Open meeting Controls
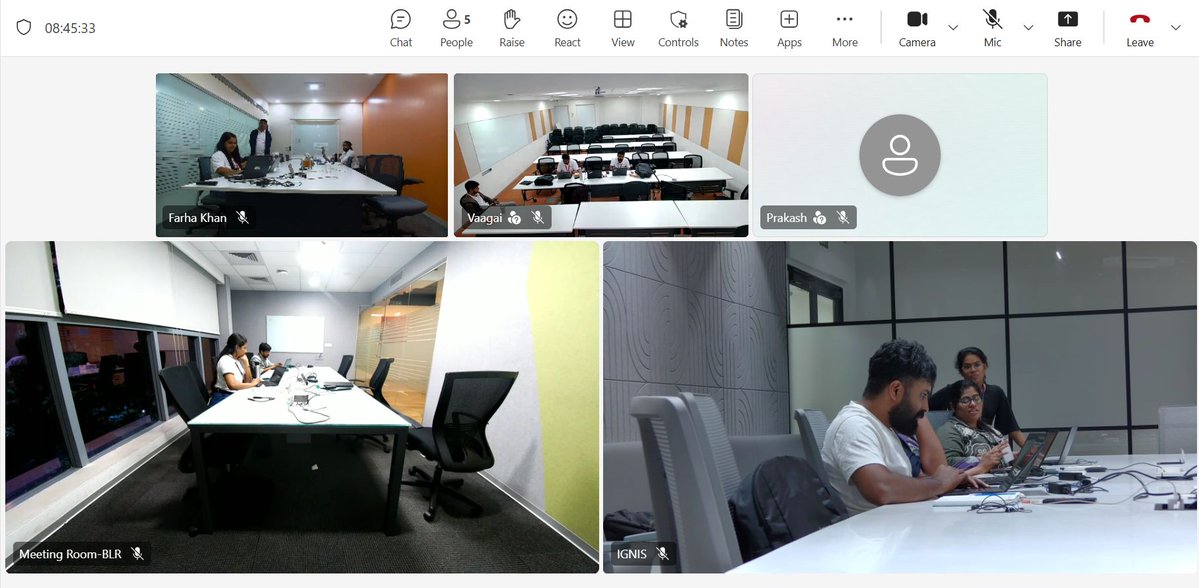 [678, 27]
